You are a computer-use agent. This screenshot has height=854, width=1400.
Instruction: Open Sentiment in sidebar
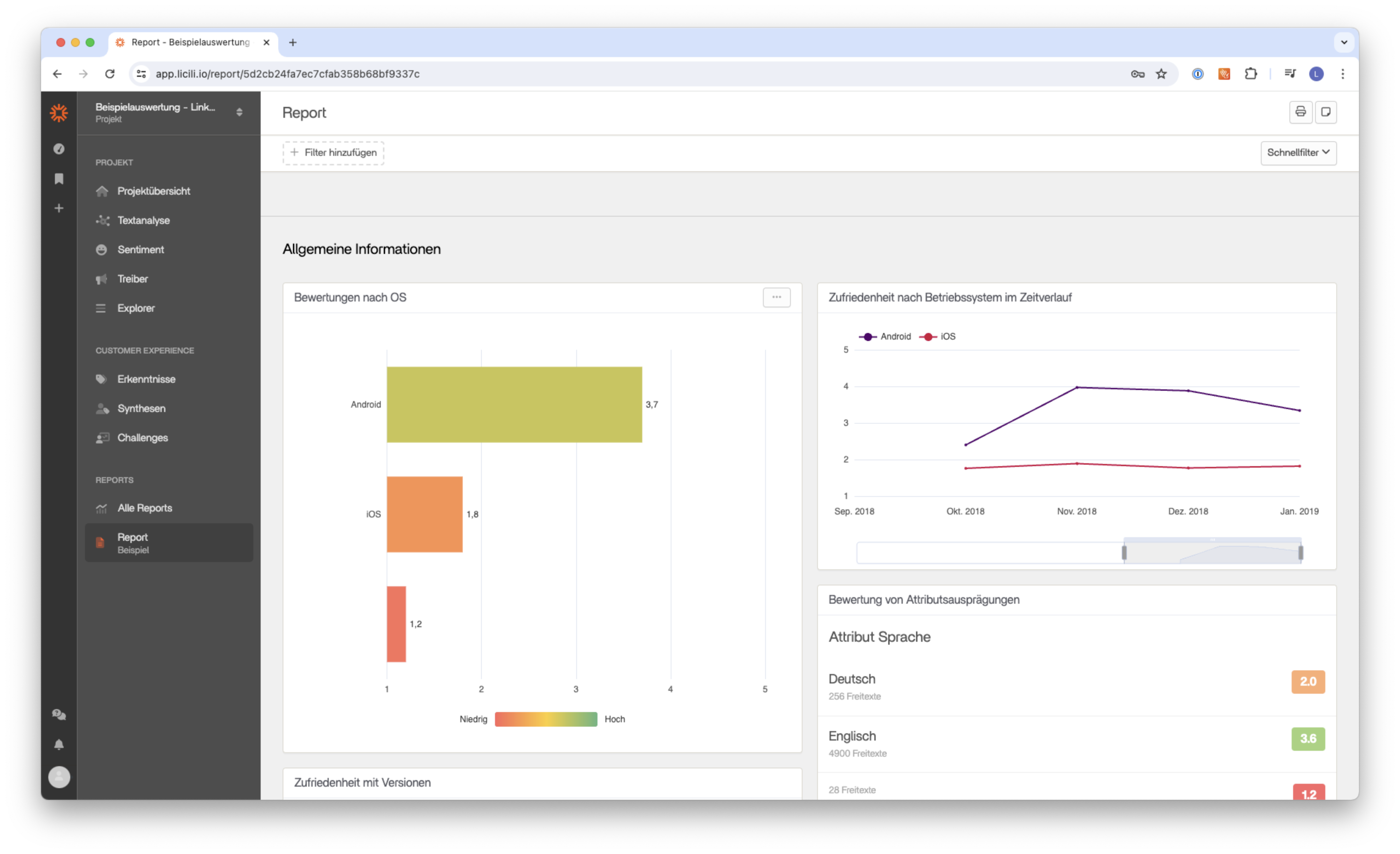(x=140, y=250)
